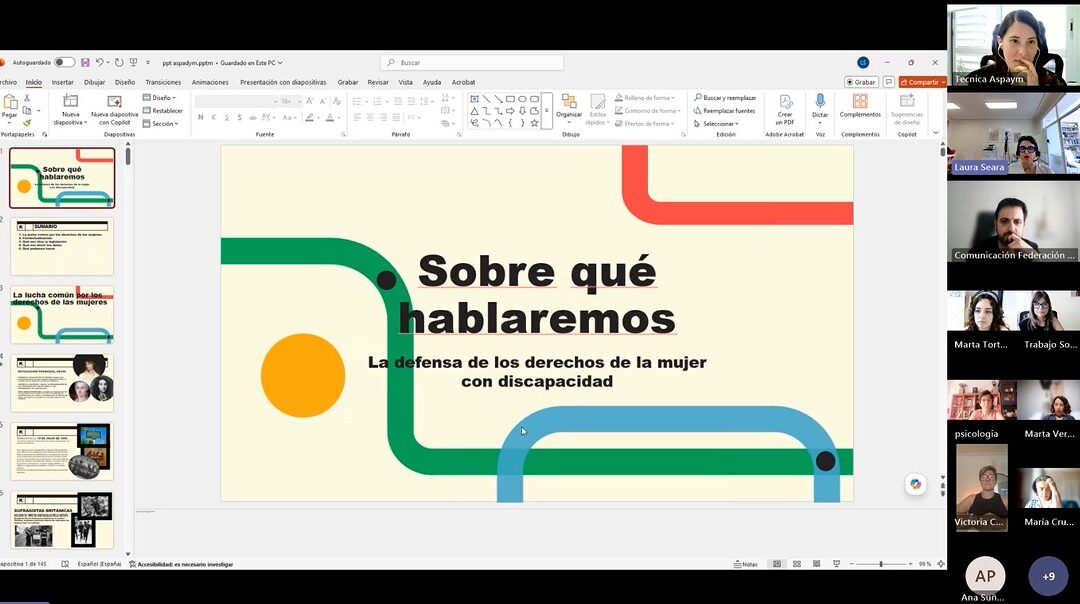This screenshot has width=1080, height=604.
Task: Click the text highlight color button
Action: coord(311,118)
